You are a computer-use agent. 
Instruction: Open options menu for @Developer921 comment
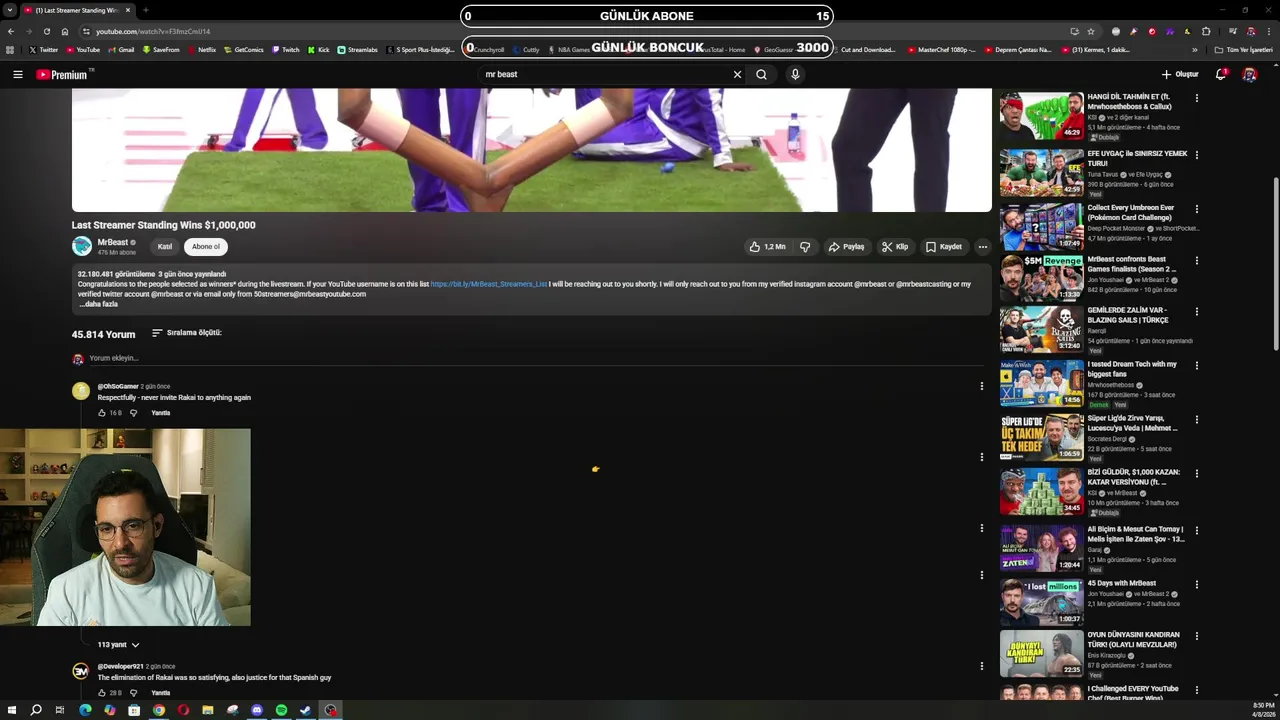coord(981,666)
